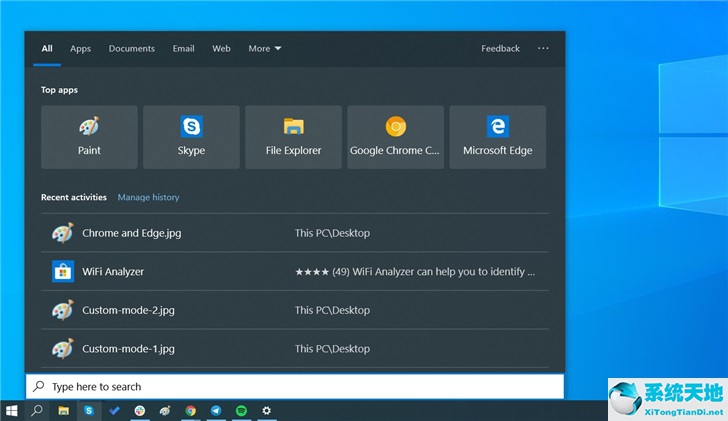
Task: Click the Paint icon beside Chrome and Edge.jpg
Action: click(63, 233)
